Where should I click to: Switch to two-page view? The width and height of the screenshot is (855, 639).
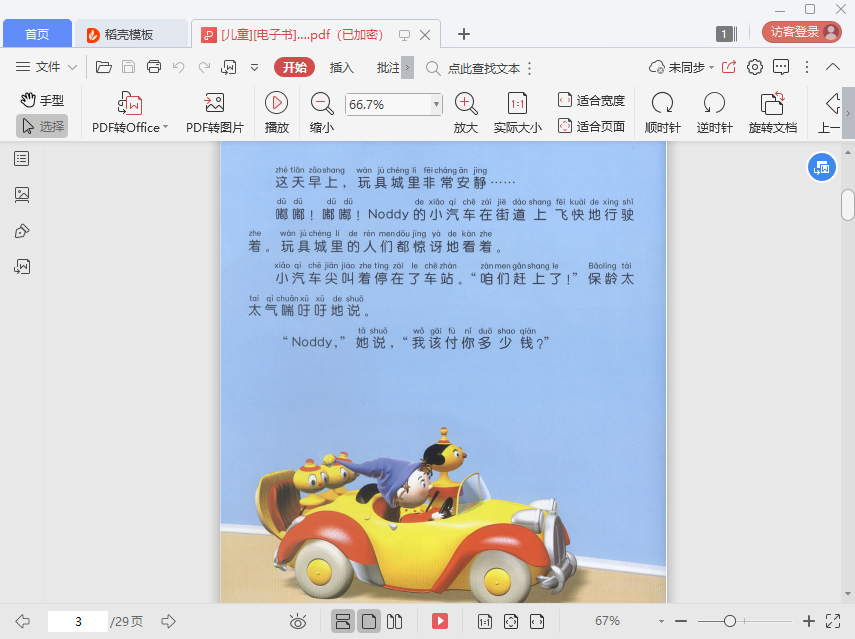pyautogui.click(x=394, y=621)
